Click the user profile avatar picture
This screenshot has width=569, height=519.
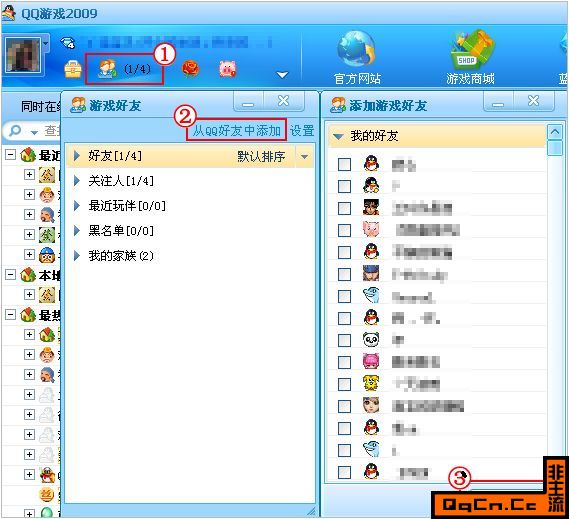(x=22, y=54)
